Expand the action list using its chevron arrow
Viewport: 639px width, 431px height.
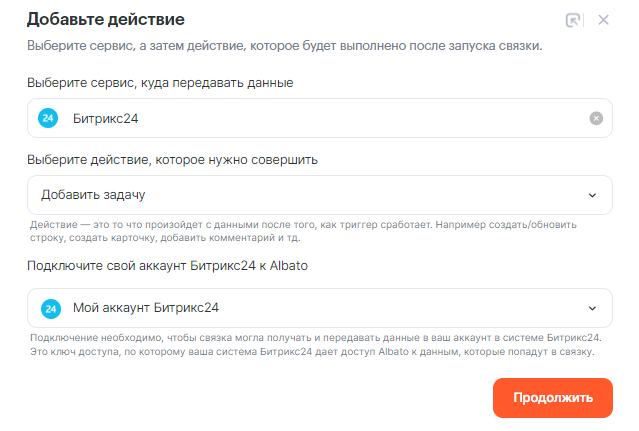coord(592,195)
